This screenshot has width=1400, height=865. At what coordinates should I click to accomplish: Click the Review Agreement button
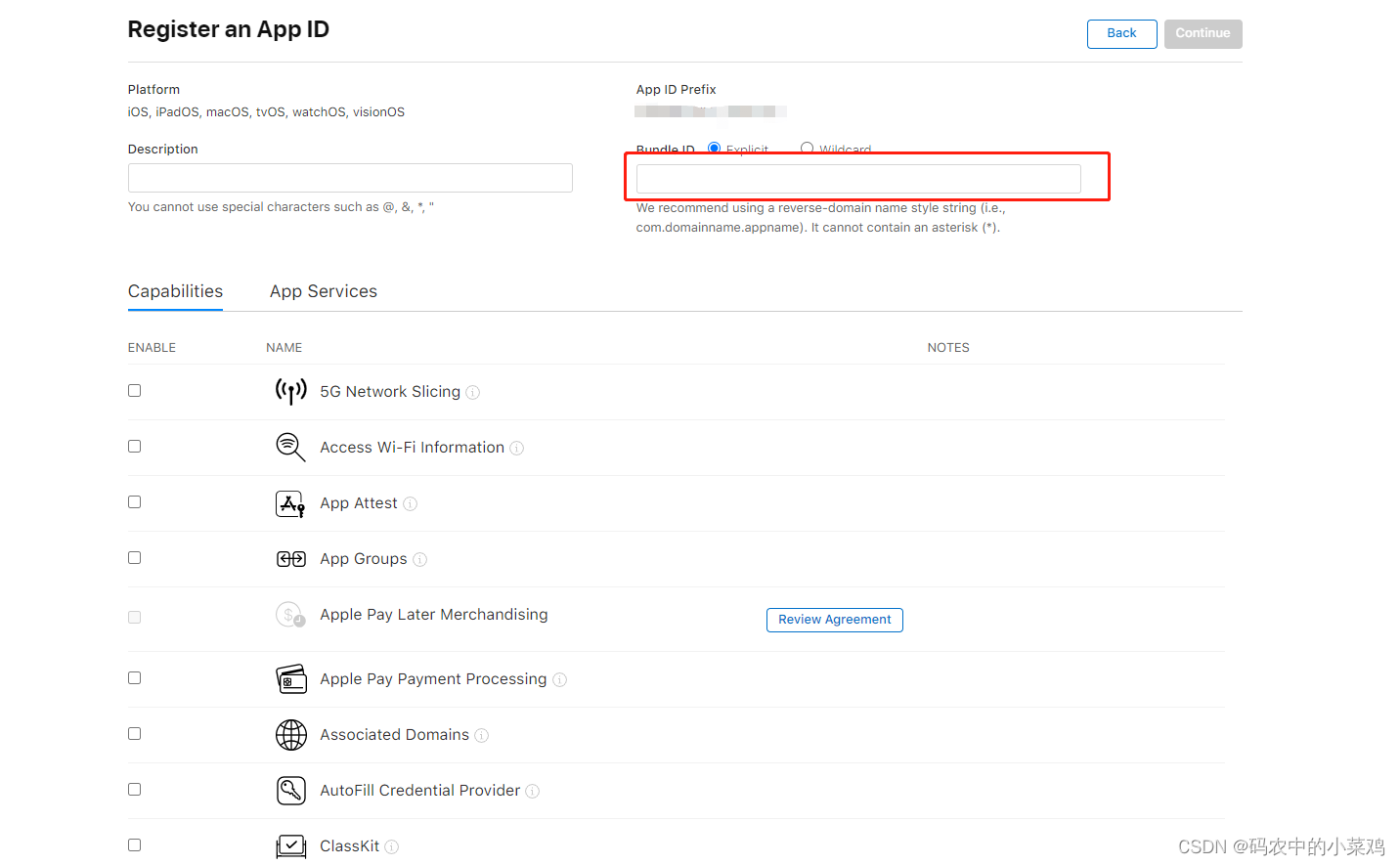[x=835, y=620]
